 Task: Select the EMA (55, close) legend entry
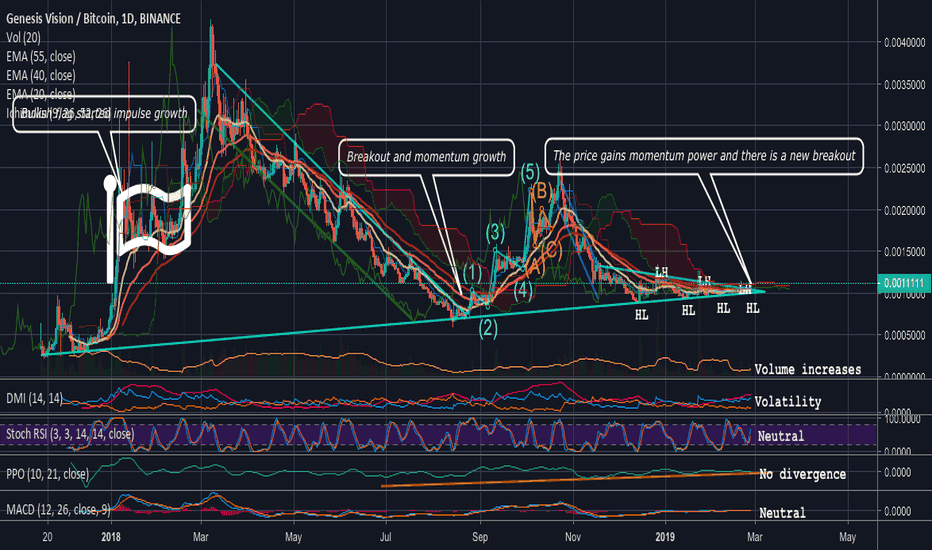click(x=41, y=56)
